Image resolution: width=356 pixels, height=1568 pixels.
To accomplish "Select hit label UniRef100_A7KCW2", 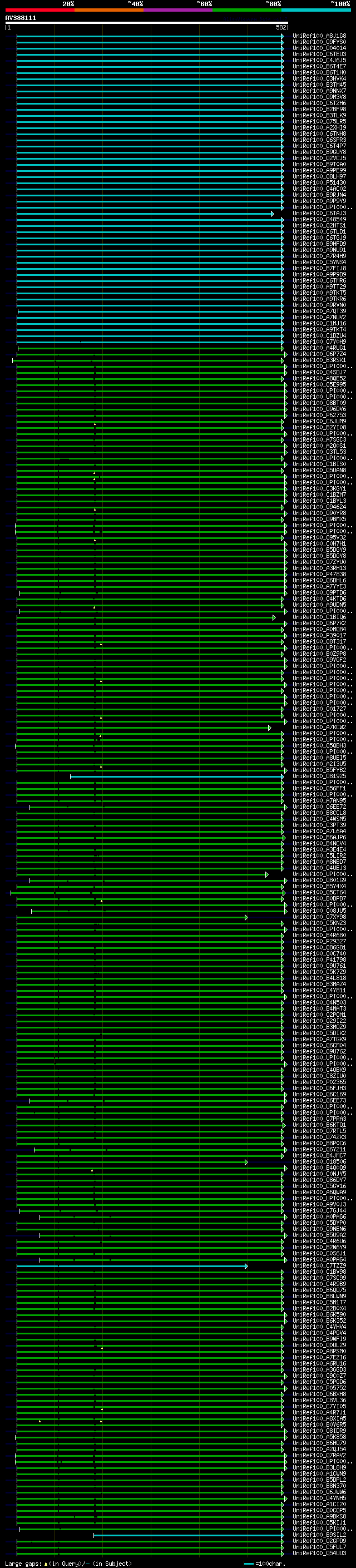I will 319,728.
